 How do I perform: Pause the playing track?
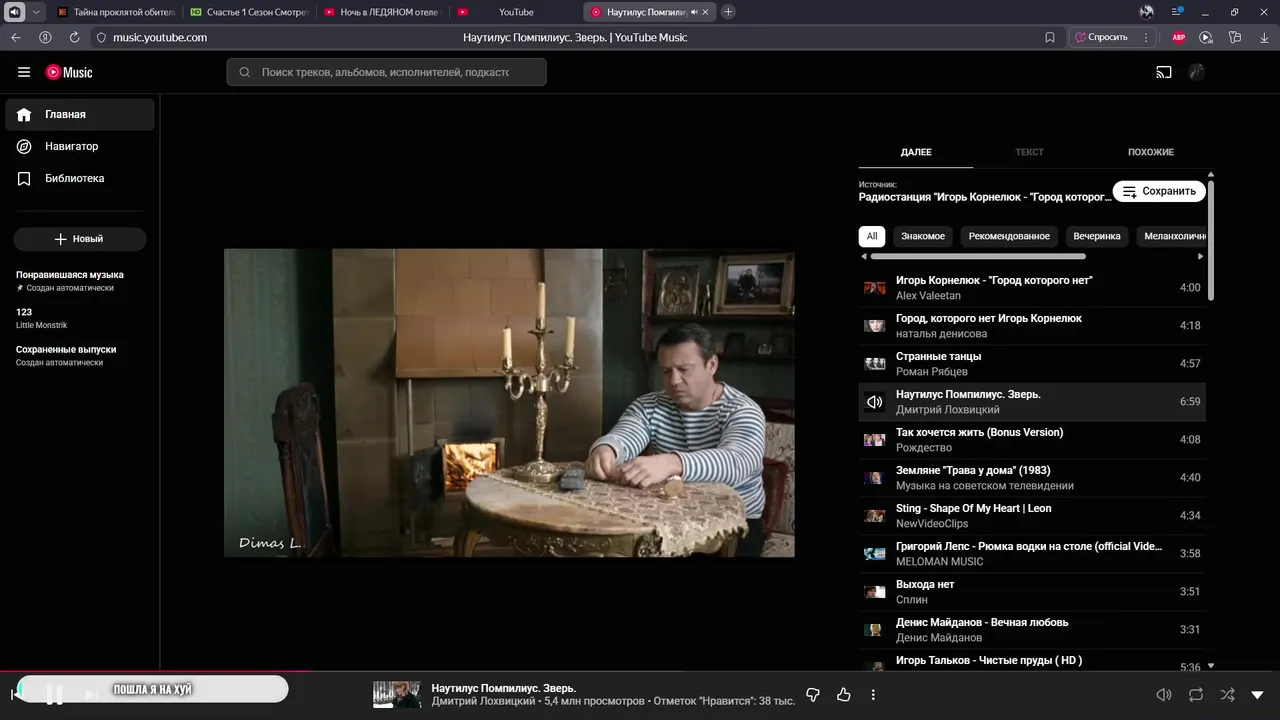click(x=55, y=694)
